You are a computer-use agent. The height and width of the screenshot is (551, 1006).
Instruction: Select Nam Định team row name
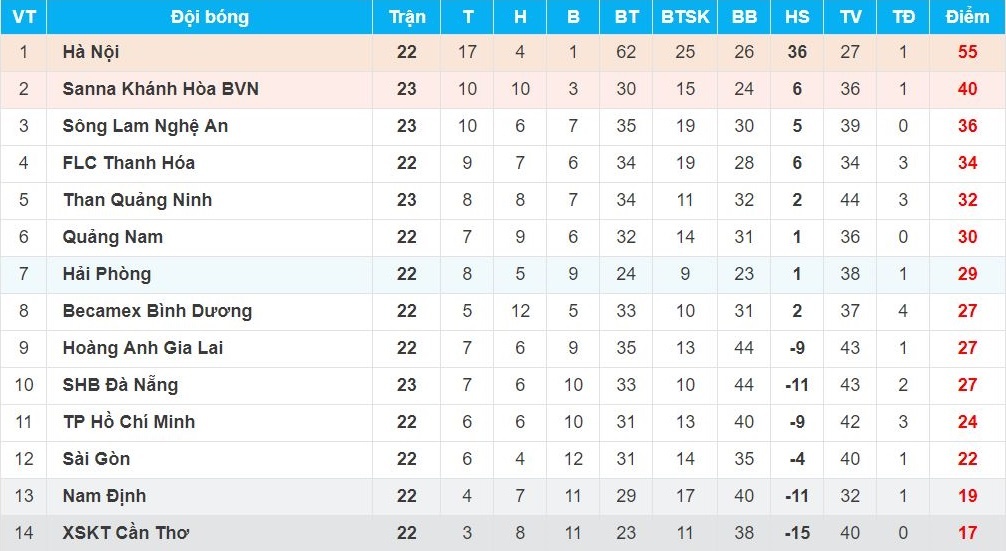(x=104, y=496)
